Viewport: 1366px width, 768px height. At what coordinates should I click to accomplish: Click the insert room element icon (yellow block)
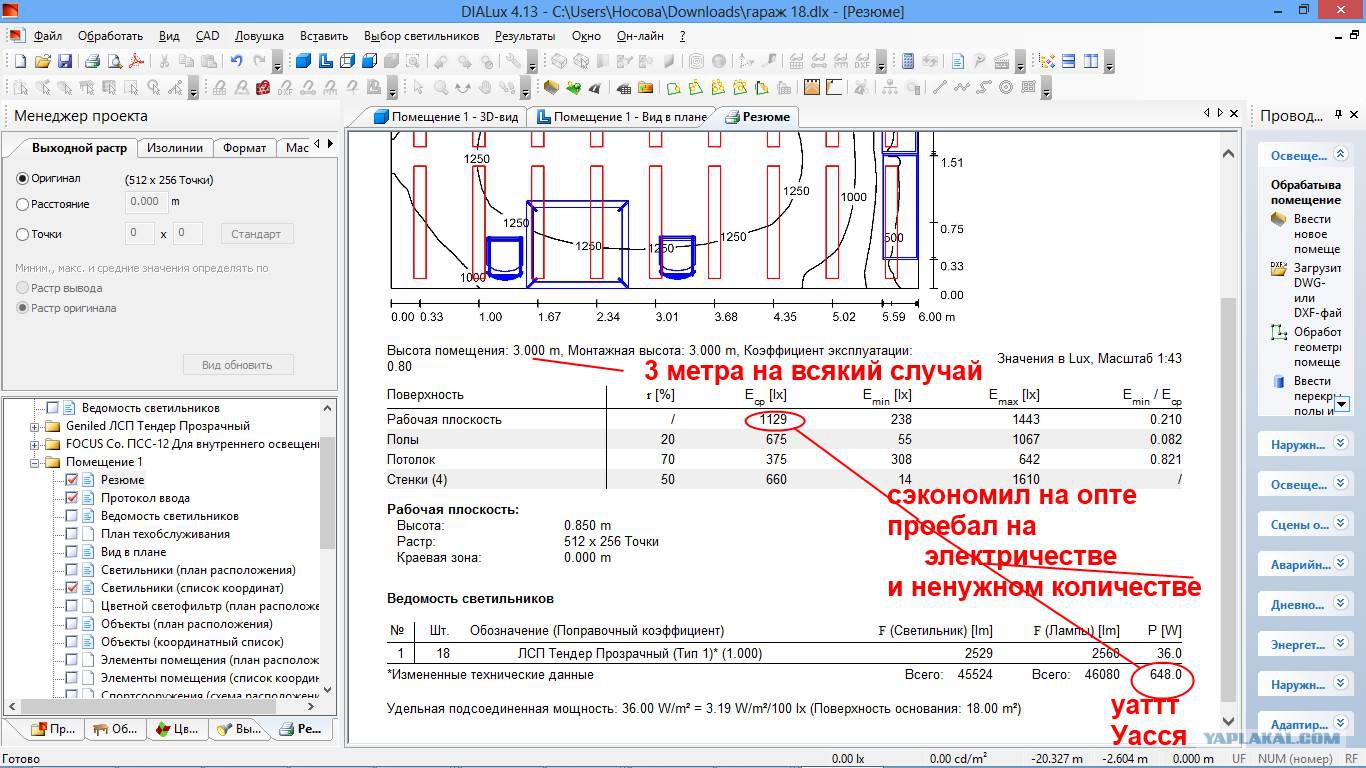coord(550,87)
